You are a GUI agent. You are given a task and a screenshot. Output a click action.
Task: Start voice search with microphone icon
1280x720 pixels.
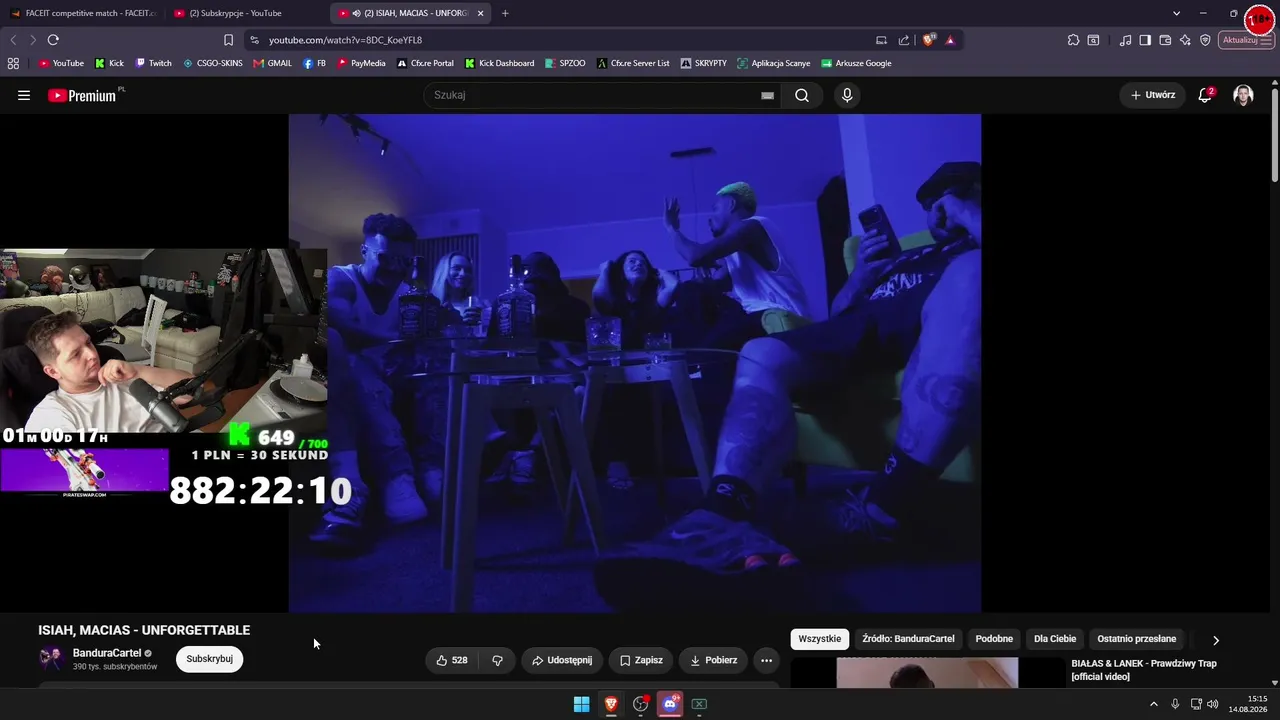847,95
